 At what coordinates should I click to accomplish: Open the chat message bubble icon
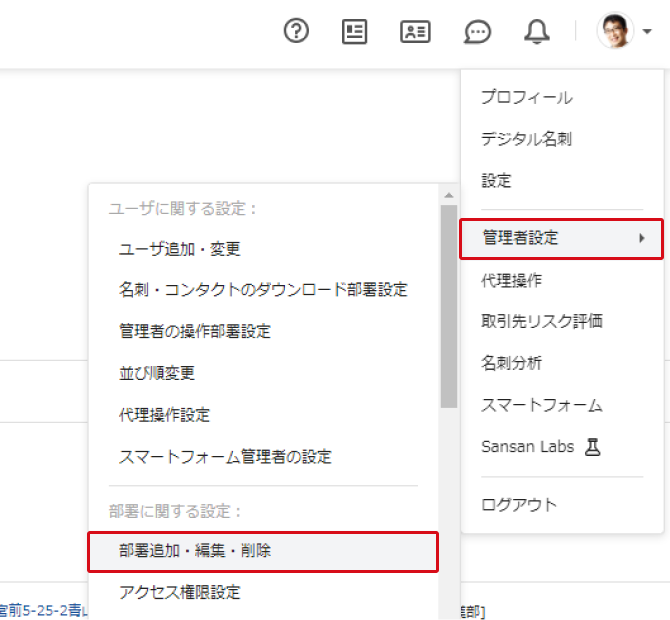tap(478, 32)
